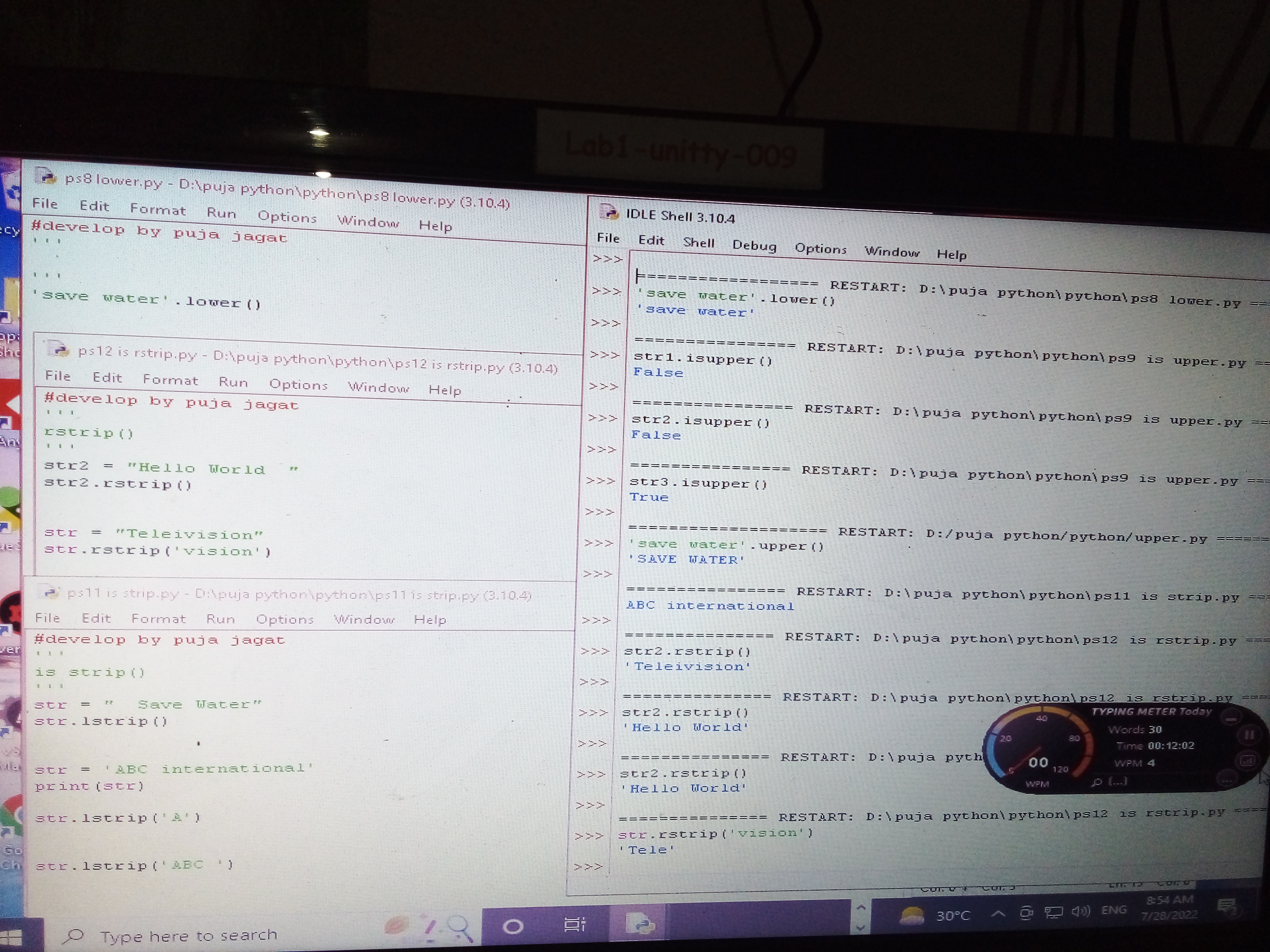Open Format menu in ps12 rstrip window

tap(170, 380)
